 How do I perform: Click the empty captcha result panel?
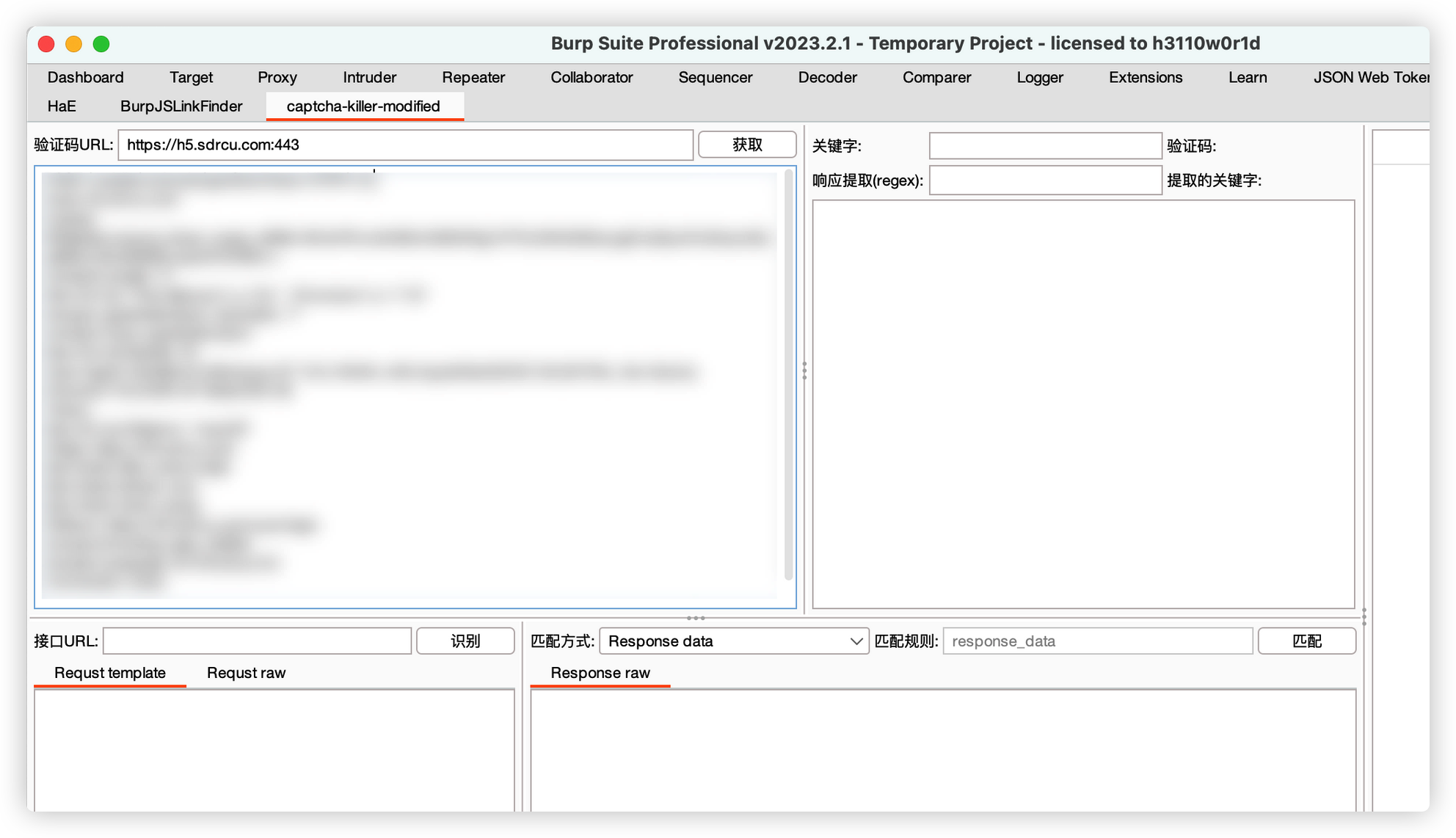(x=1083, y=404)
